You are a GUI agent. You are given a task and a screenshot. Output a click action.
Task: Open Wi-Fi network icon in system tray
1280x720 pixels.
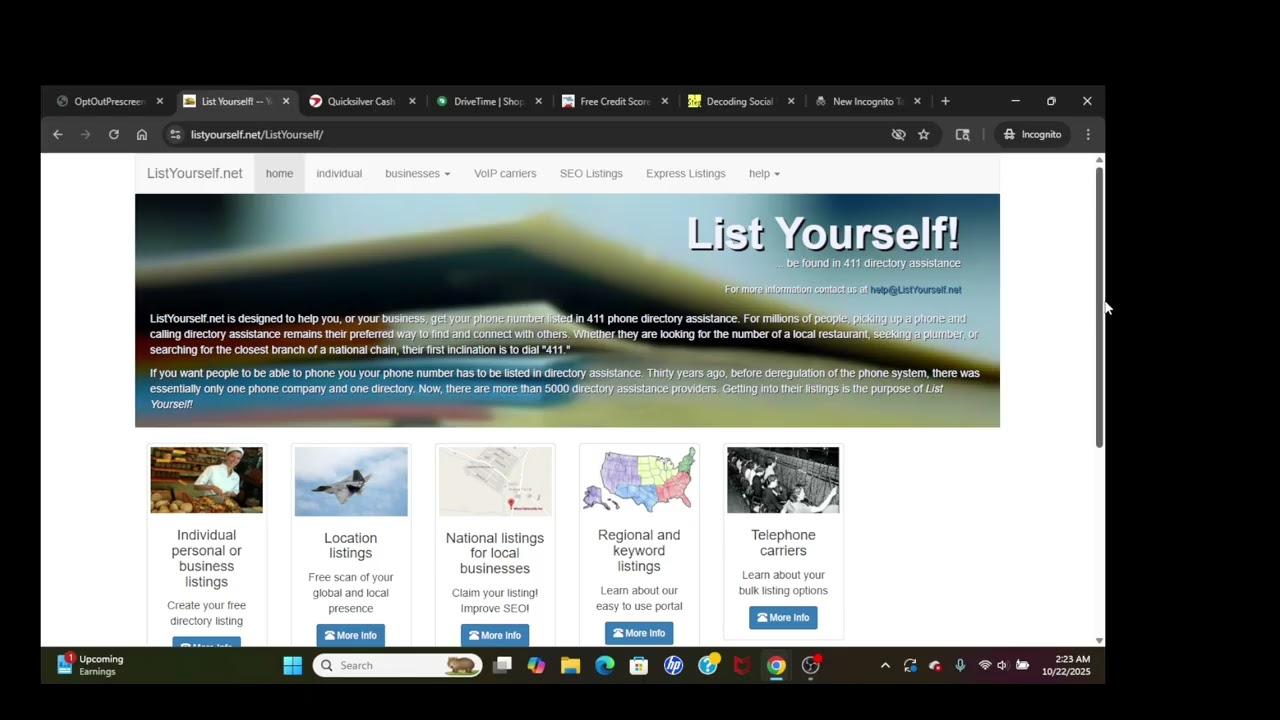(985, 665)
